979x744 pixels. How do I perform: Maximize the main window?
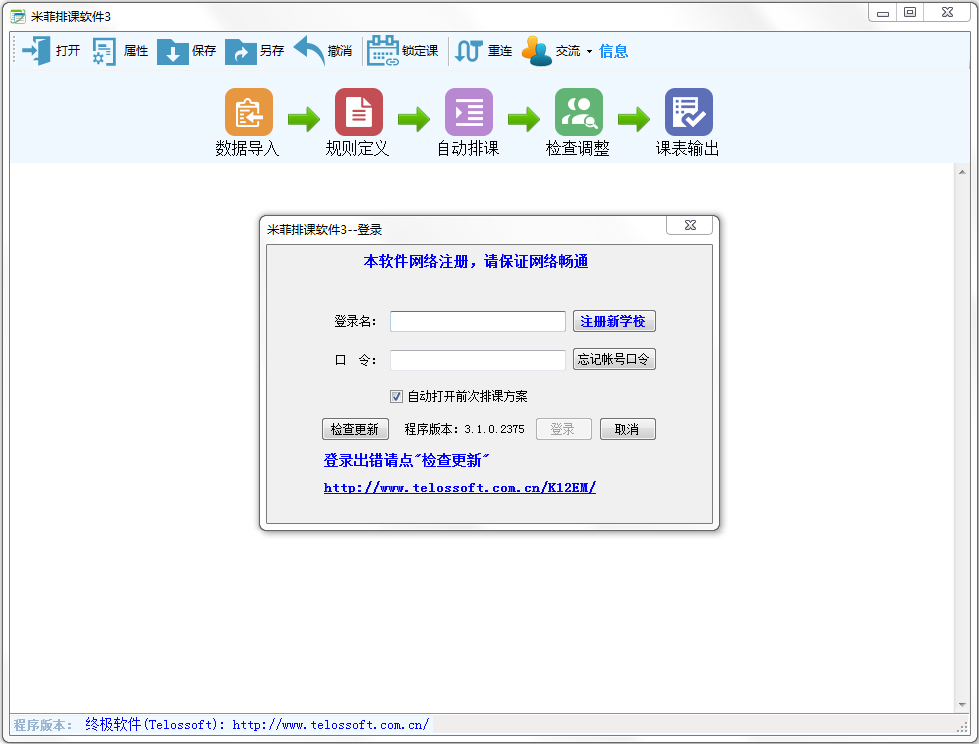[910, 12]
